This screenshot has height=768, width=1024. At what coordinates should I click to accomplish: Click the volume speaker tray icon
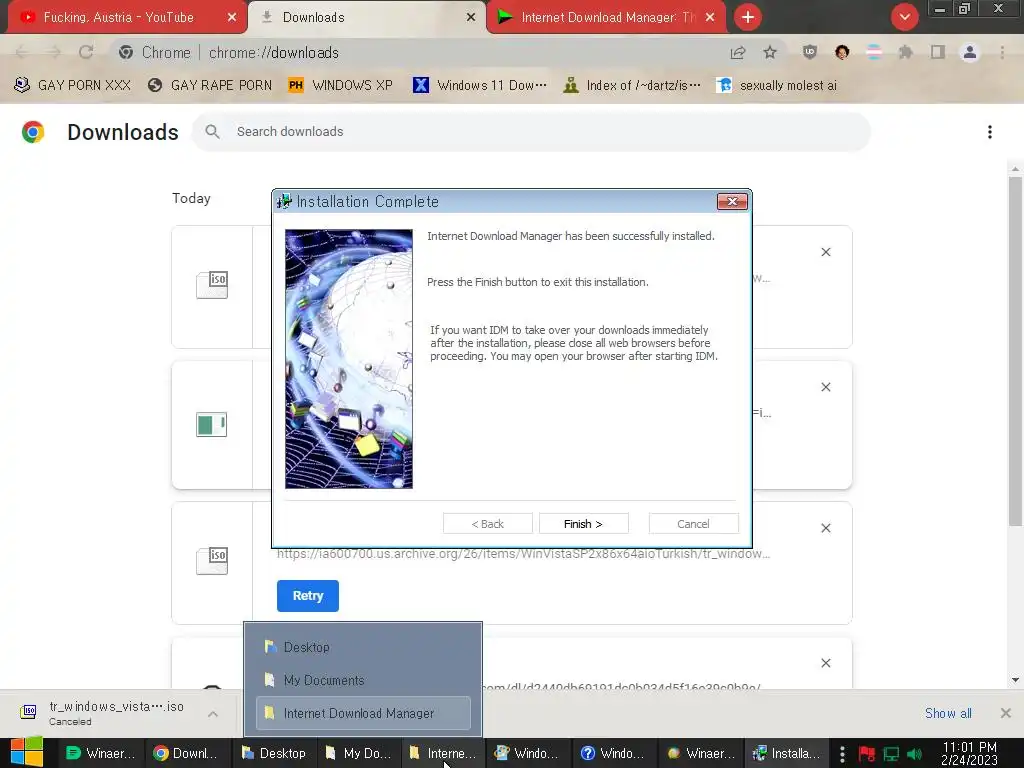[914, 754]
